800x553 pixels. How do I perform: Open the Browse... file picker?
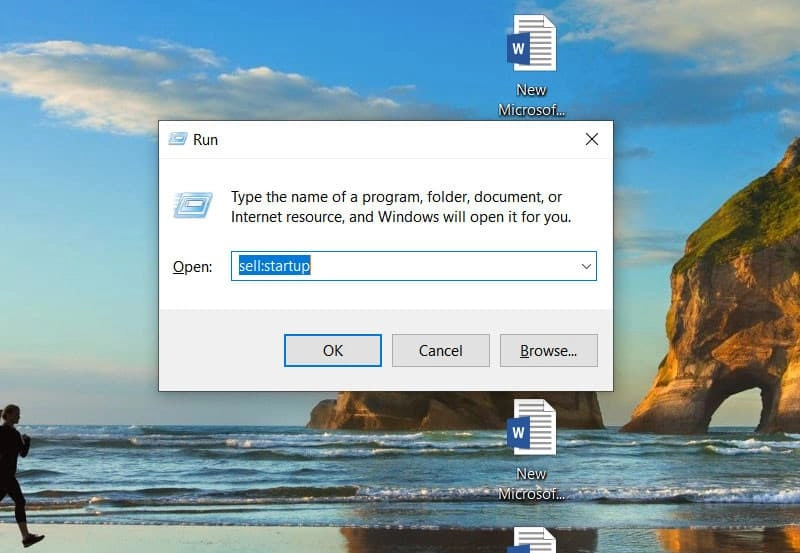point(548,350)
